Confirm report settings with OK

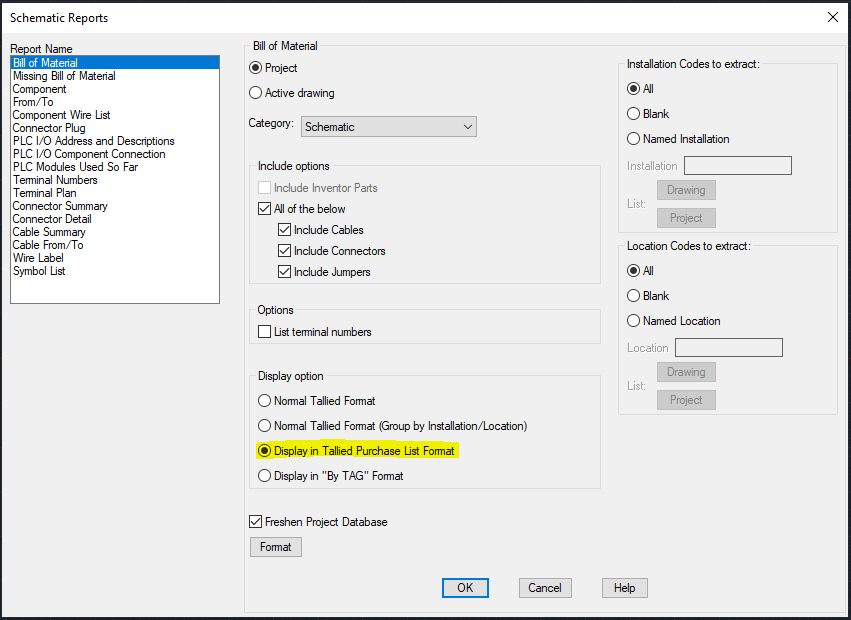[x=465, y=588]
